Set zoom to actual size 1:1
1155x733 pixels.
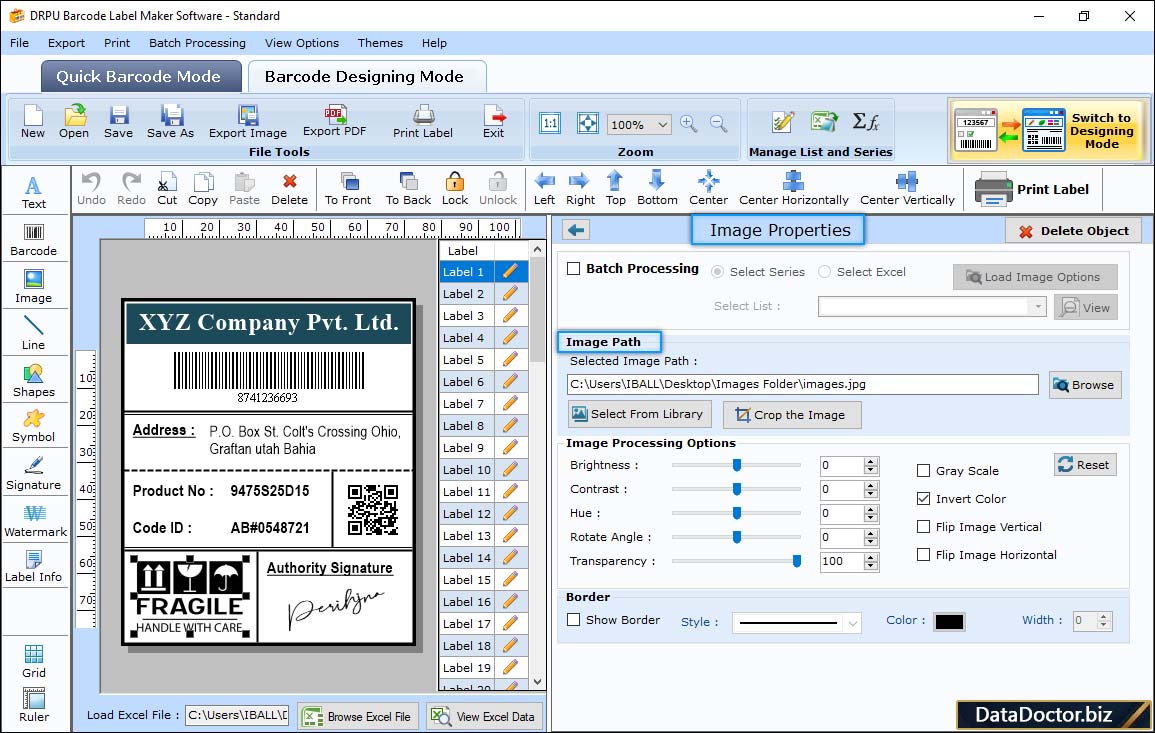pyautogui.click(x=550, y=124)
